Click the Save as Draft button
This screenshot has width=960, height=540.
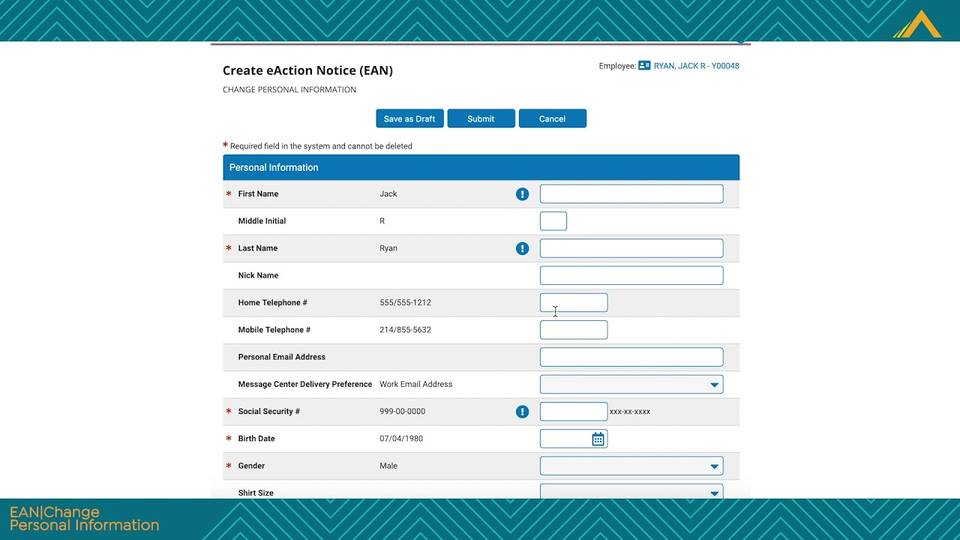[x=409, y=119]
